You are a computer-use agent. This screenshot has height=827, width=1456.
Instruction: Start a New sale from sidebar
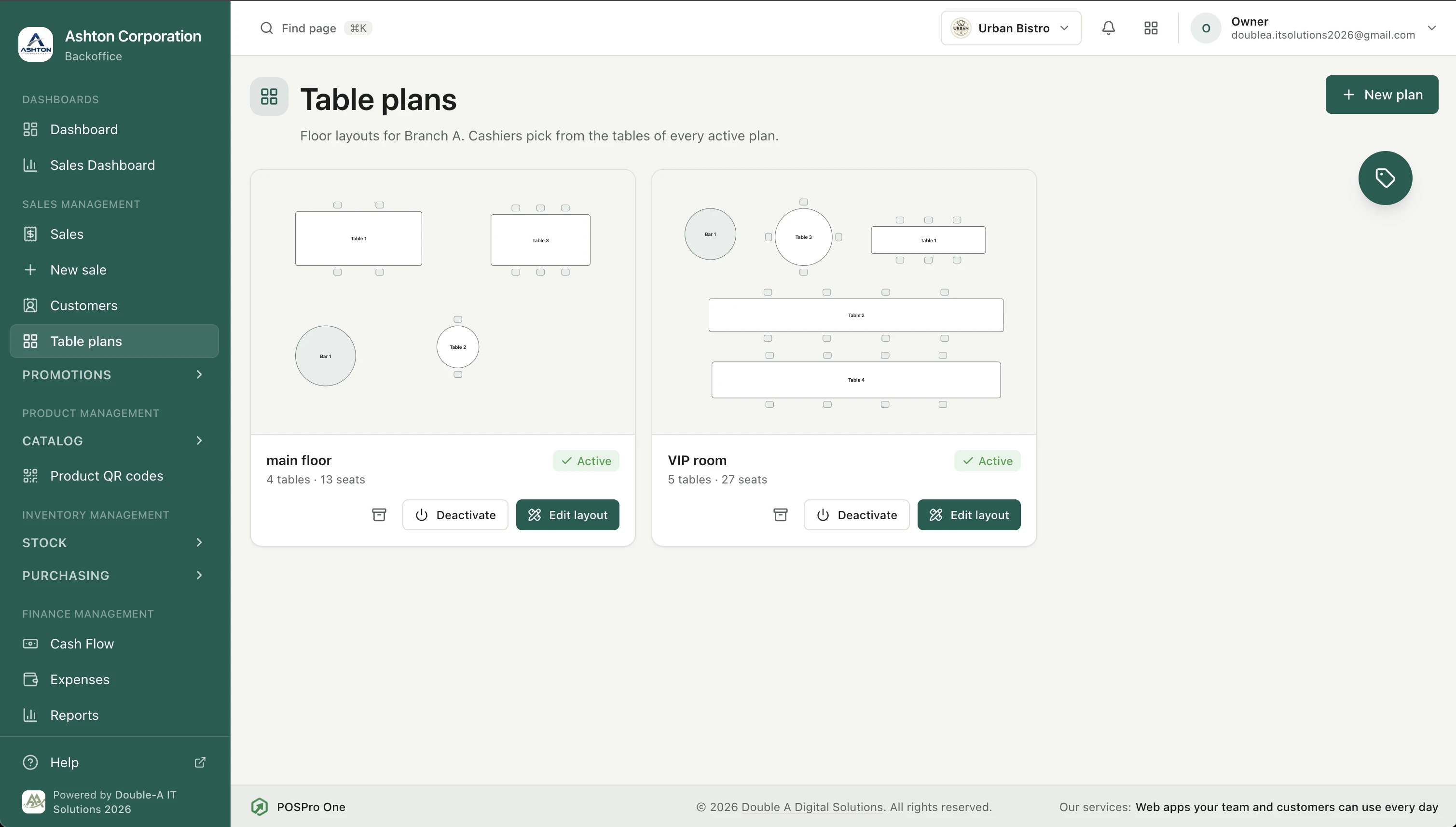pyautogui.click(x=114, y=270)
